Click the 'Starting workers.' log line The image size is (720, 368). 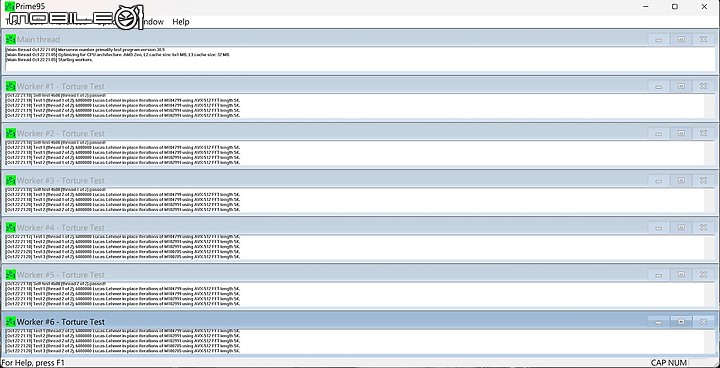point(49,60)
